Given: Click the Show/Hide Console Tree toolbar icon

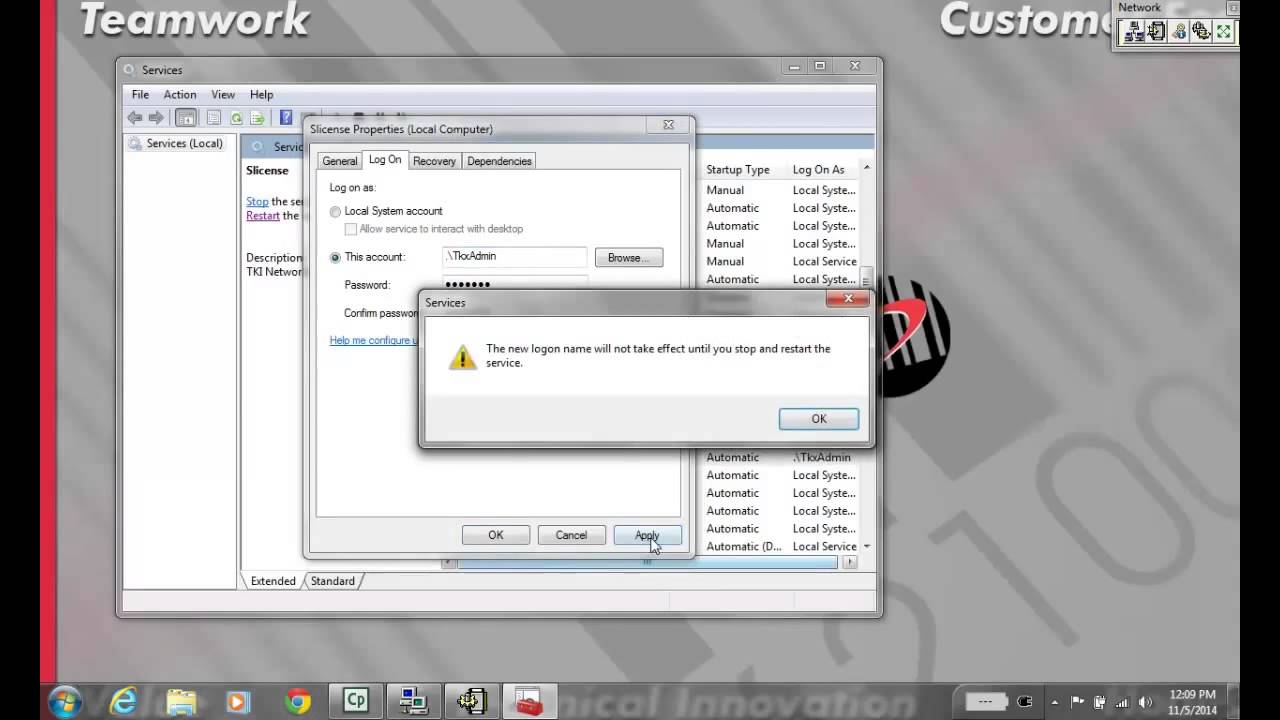Looking at the screenshot, I should pos(186,118).
